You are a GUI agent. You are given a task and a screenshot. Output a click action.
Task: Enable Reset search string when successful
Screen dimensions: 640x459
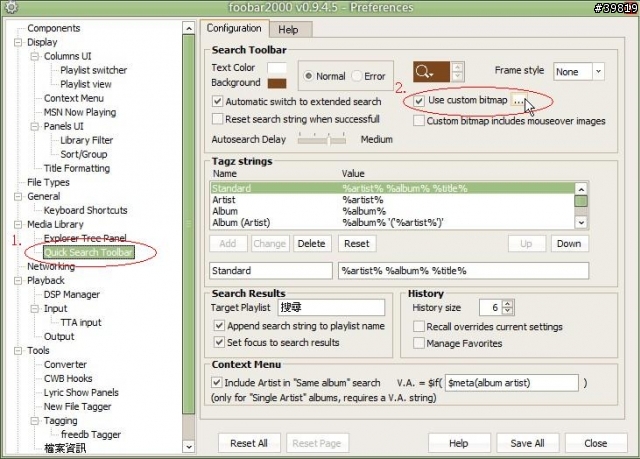(x=218, y=119)
